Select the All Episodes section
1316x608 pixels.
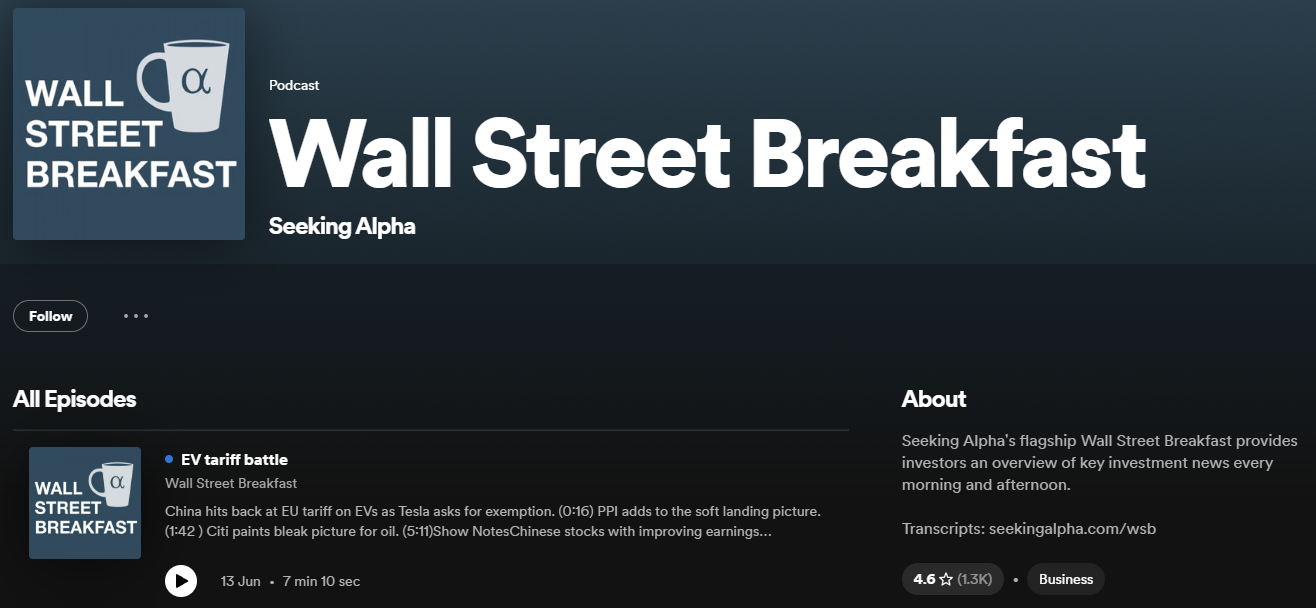tap(73, 398)
